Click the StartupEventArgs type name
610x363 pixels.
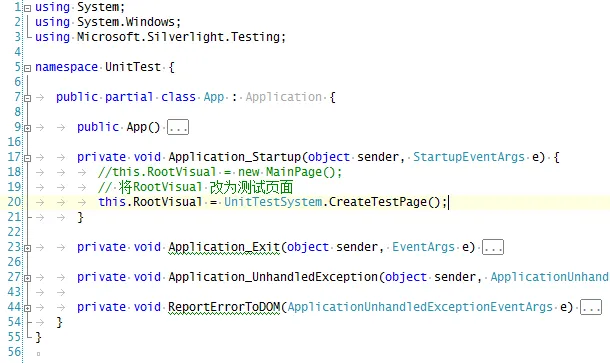coord(469,157)
